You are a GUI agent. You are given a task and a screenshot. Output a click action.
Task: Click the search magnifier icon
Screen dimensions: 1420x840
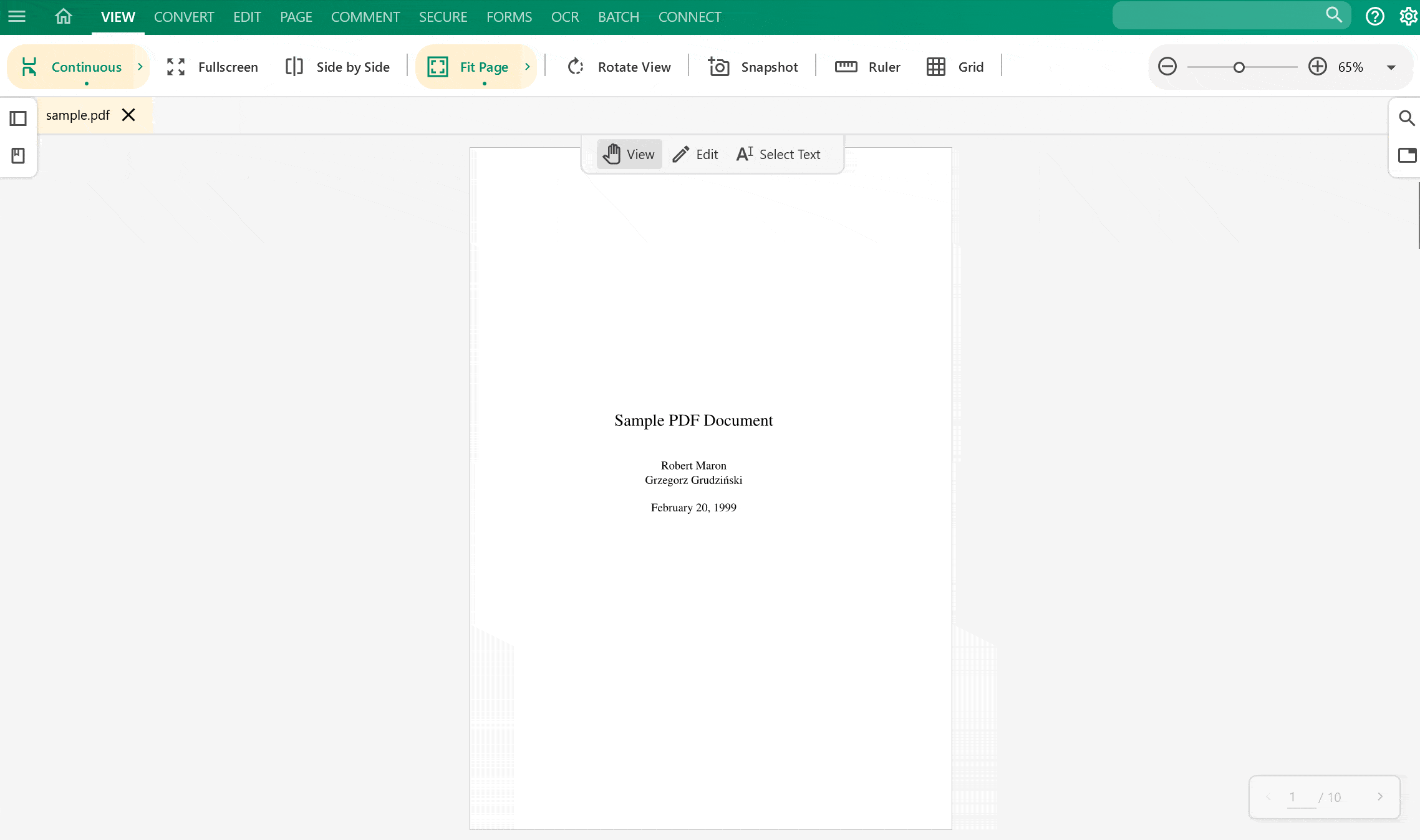(1407, 118)
